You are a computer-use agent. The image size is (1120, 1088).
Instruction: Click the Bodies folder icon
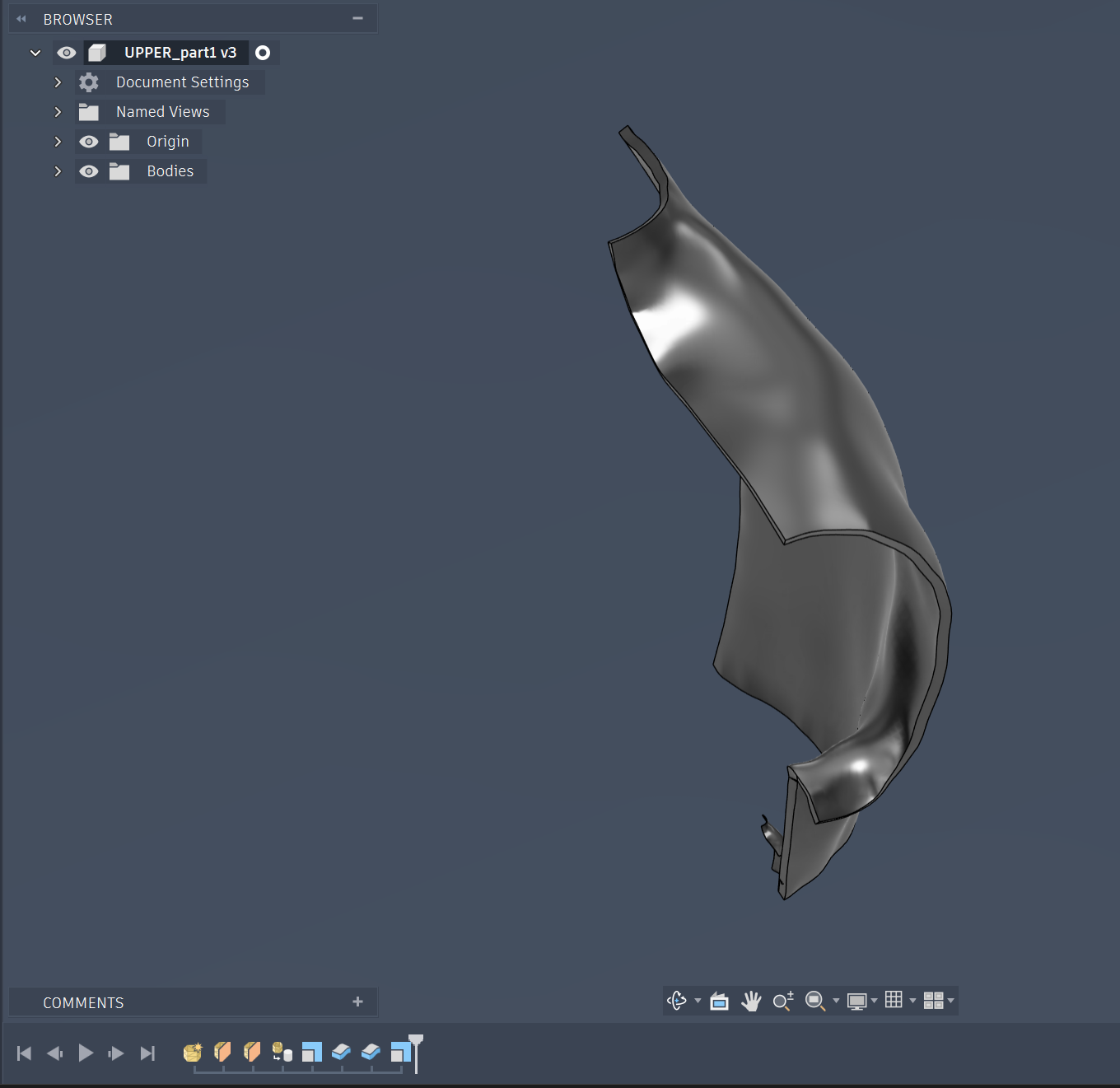tap(119, 171)
